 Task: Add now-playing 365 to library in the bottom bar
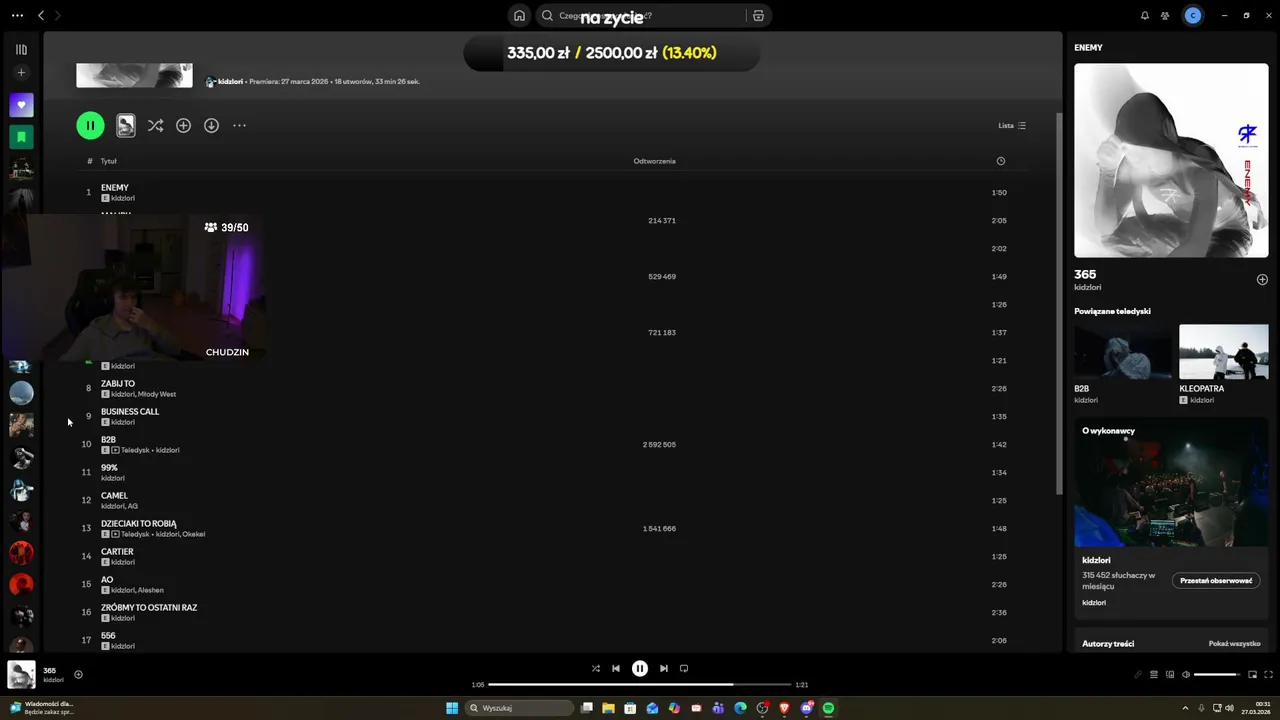(x=78, y=675)
